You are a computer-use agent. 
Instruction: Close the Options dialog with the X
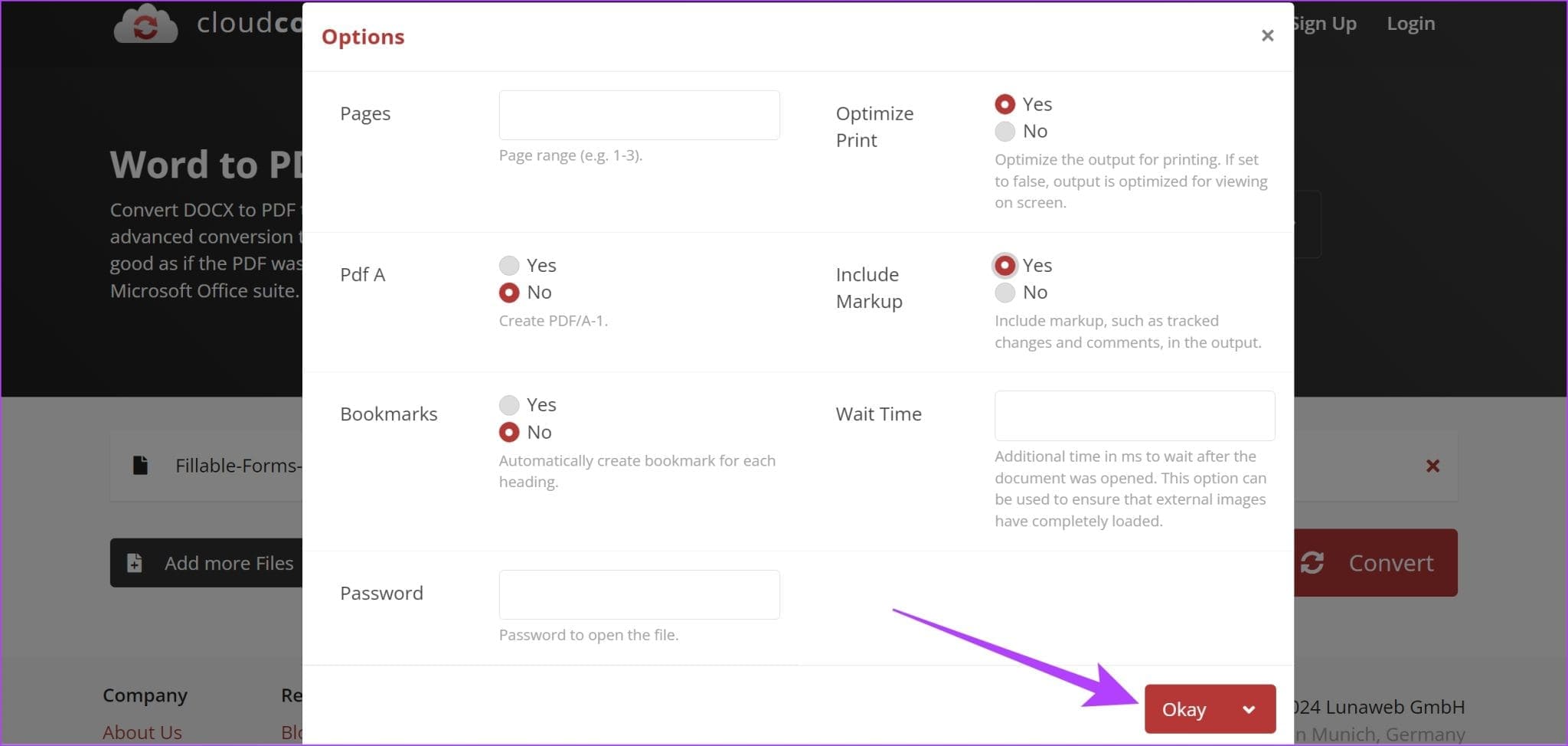tap(1267, 35)
